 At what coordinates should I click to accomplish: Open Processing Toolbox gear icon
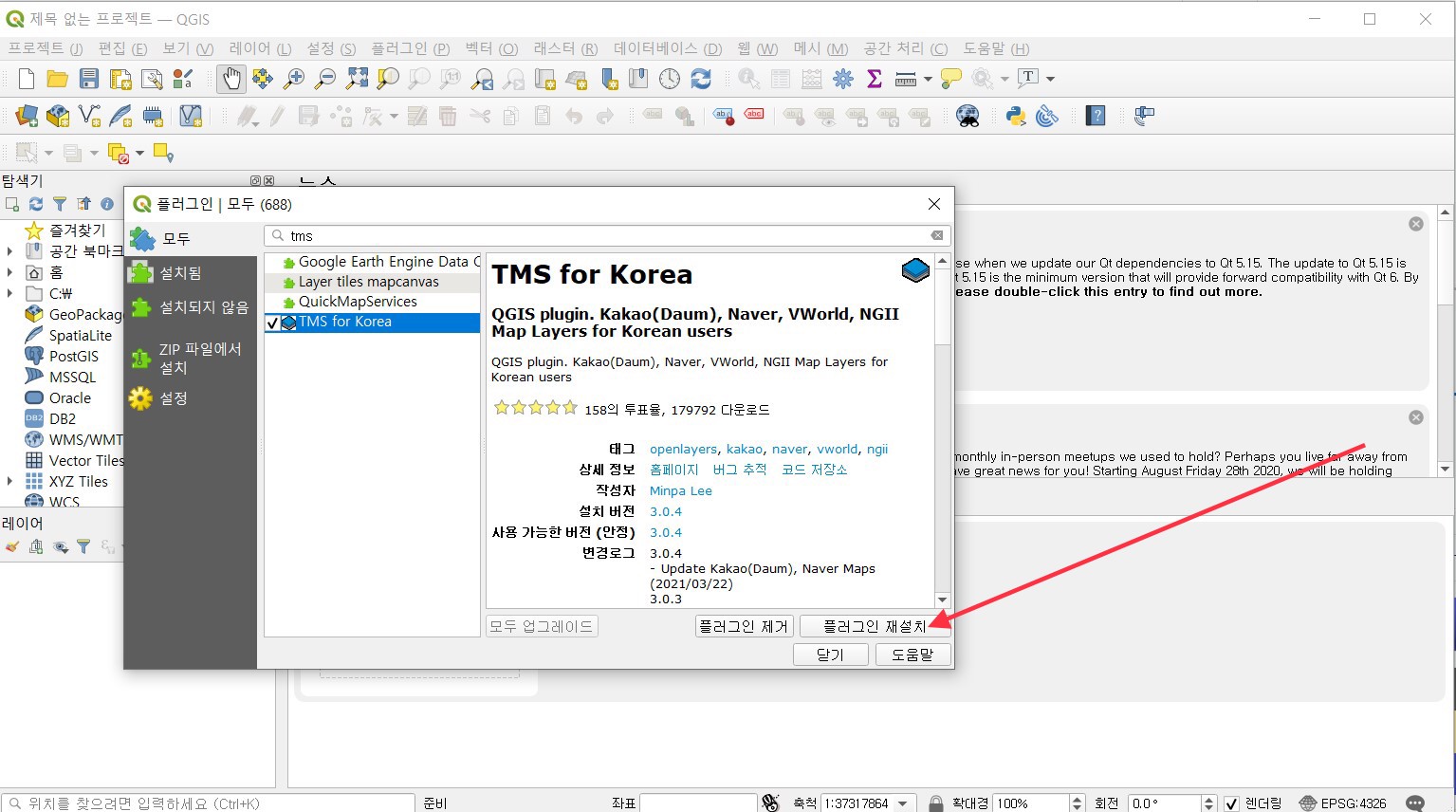pyautogui.click(x=843, y=79)
